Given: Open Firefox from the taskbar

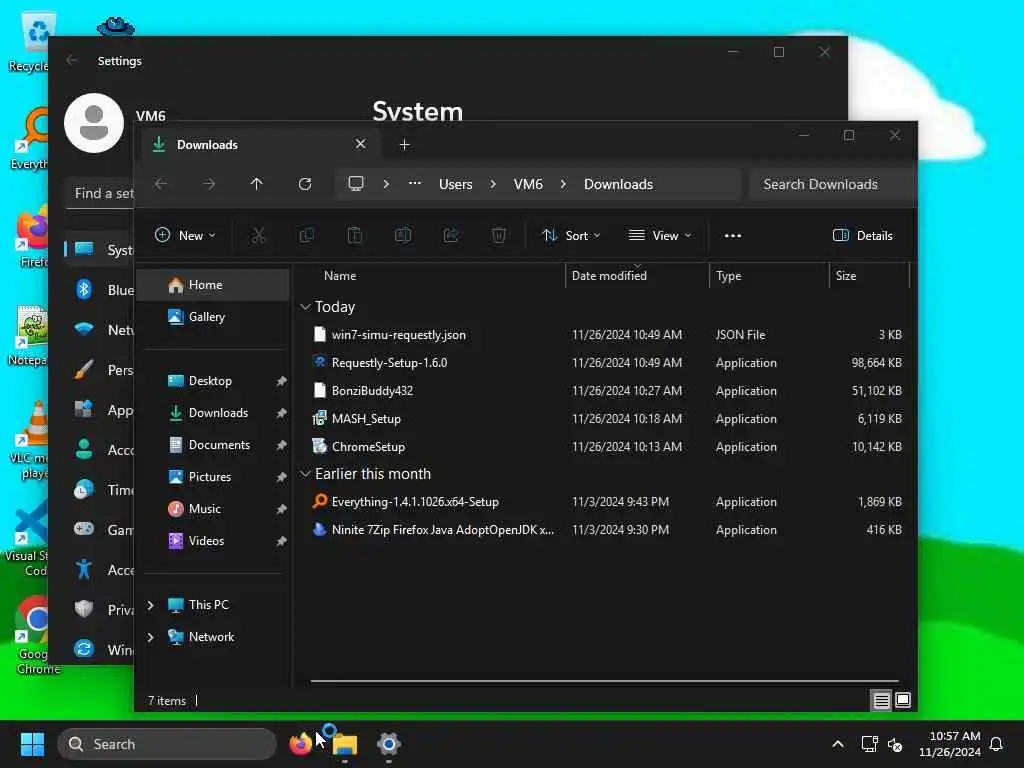Looking at the screenshot, I should 301,744.
